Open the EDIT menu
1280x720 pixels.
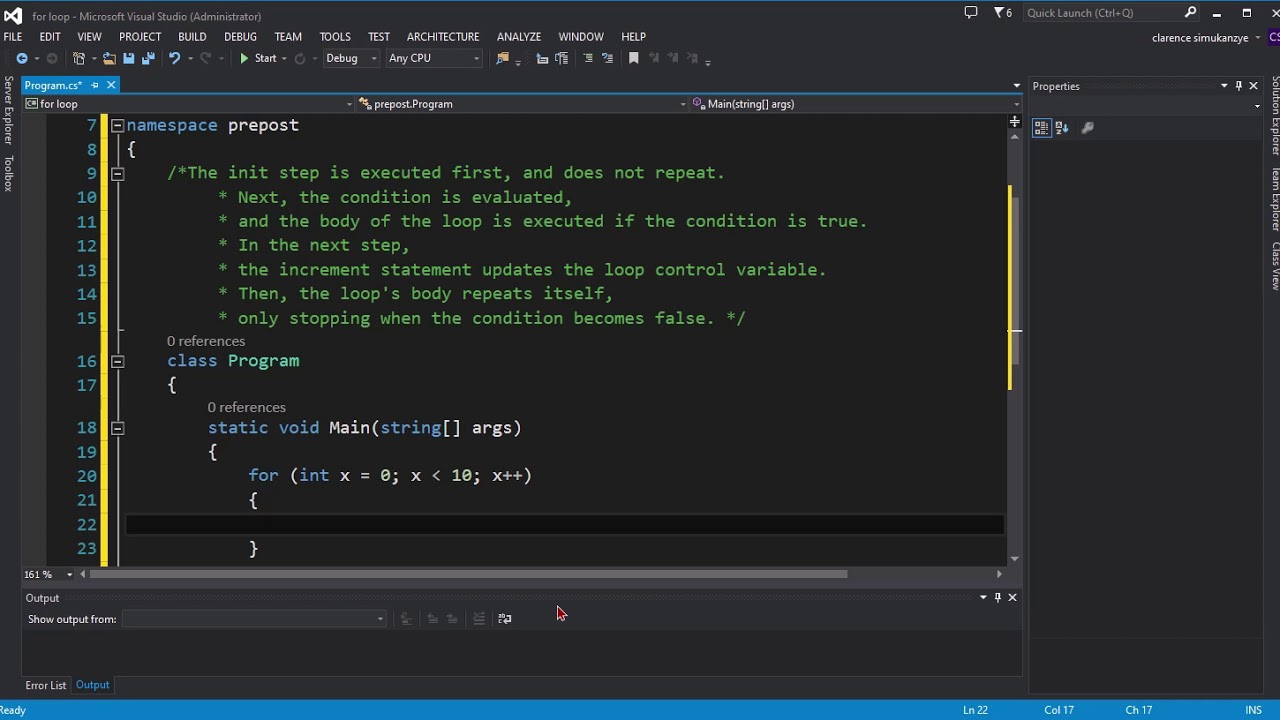50,36
